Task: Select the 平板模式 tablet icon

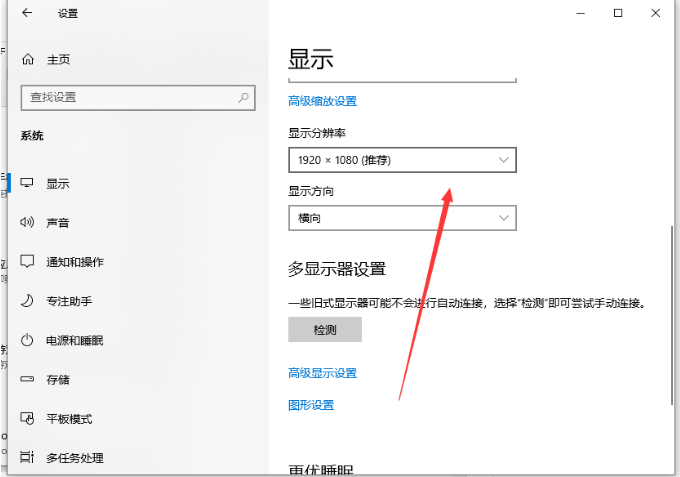Action: point(27,418)
